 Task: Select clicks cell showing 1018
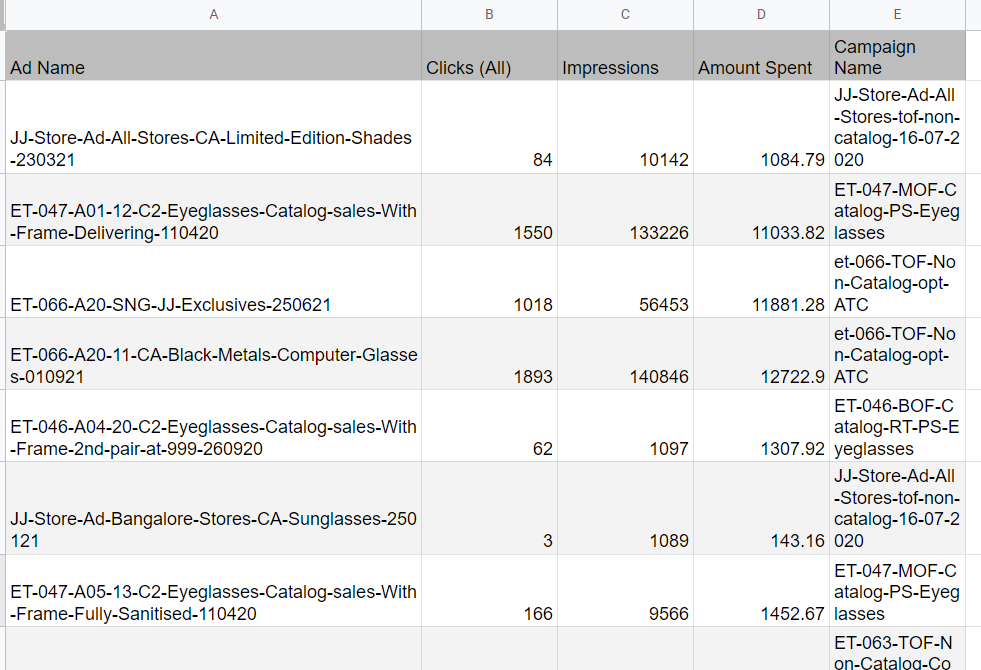click(x=489, y=282)
